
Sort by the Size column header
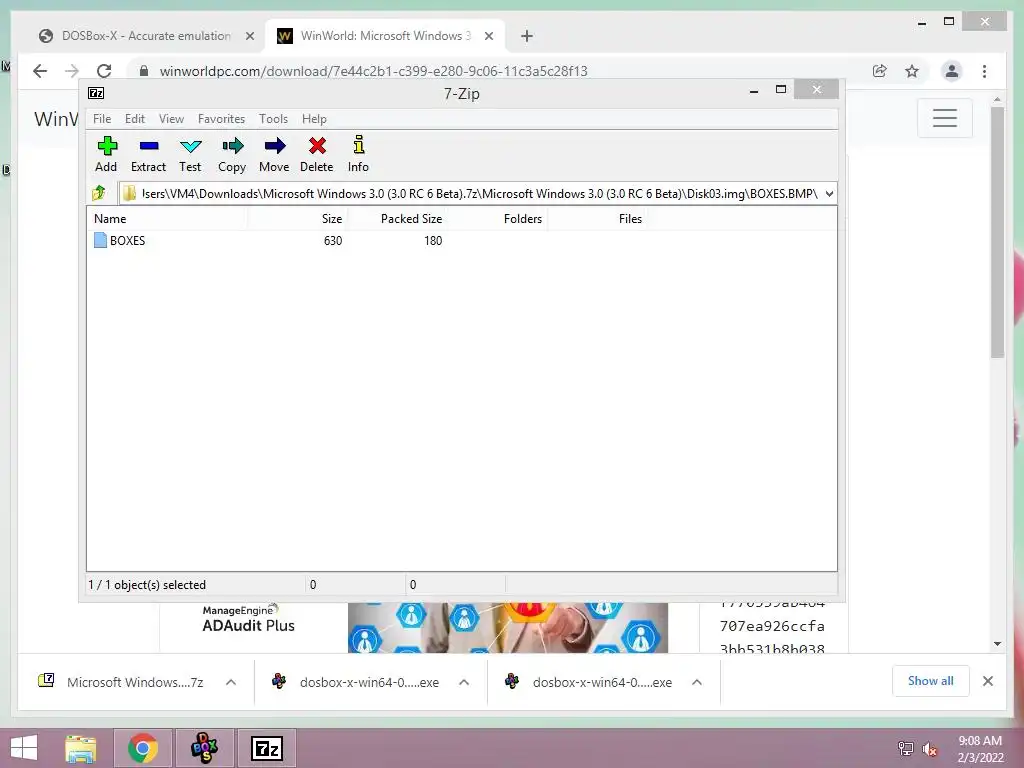(297, 219)
